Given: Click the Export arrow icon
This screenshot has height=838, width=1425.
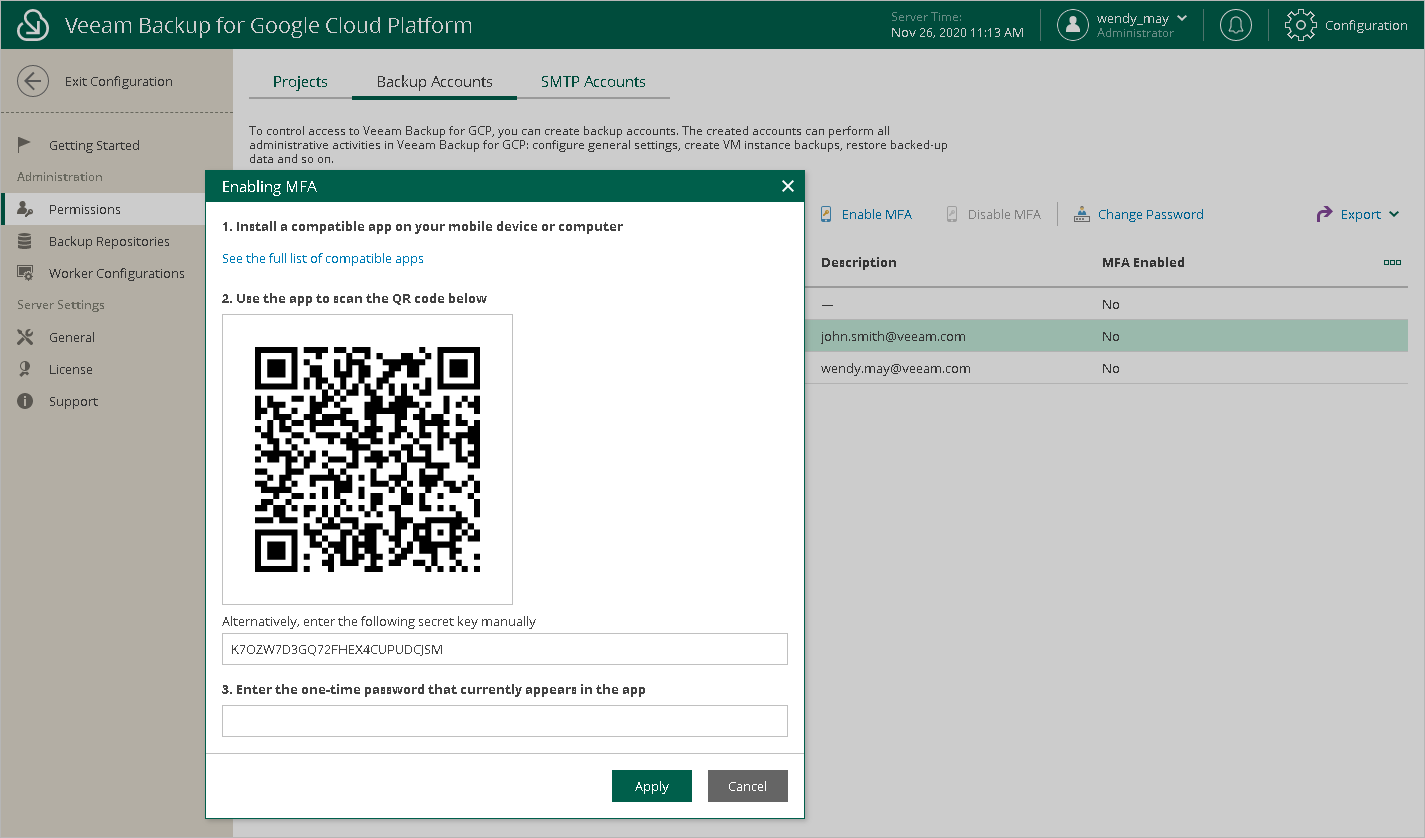Looking at the screenshot, I should [1325, 214].
